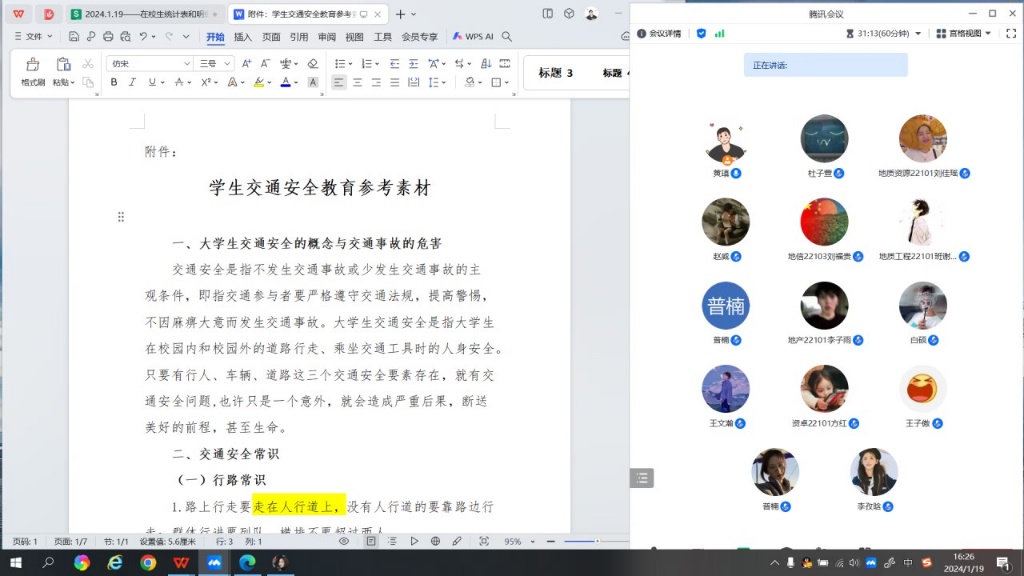Click the 会议详情 button
Image resolution: width=1024 pixels, height=576 pixels.
click(x=659, y=33)
